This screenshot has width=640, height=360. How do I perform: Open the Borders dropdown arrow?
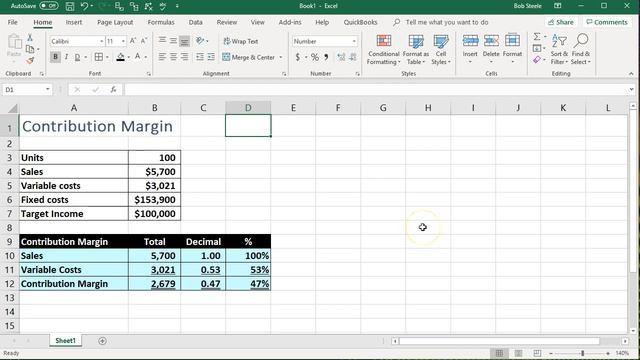pos(107,57)
